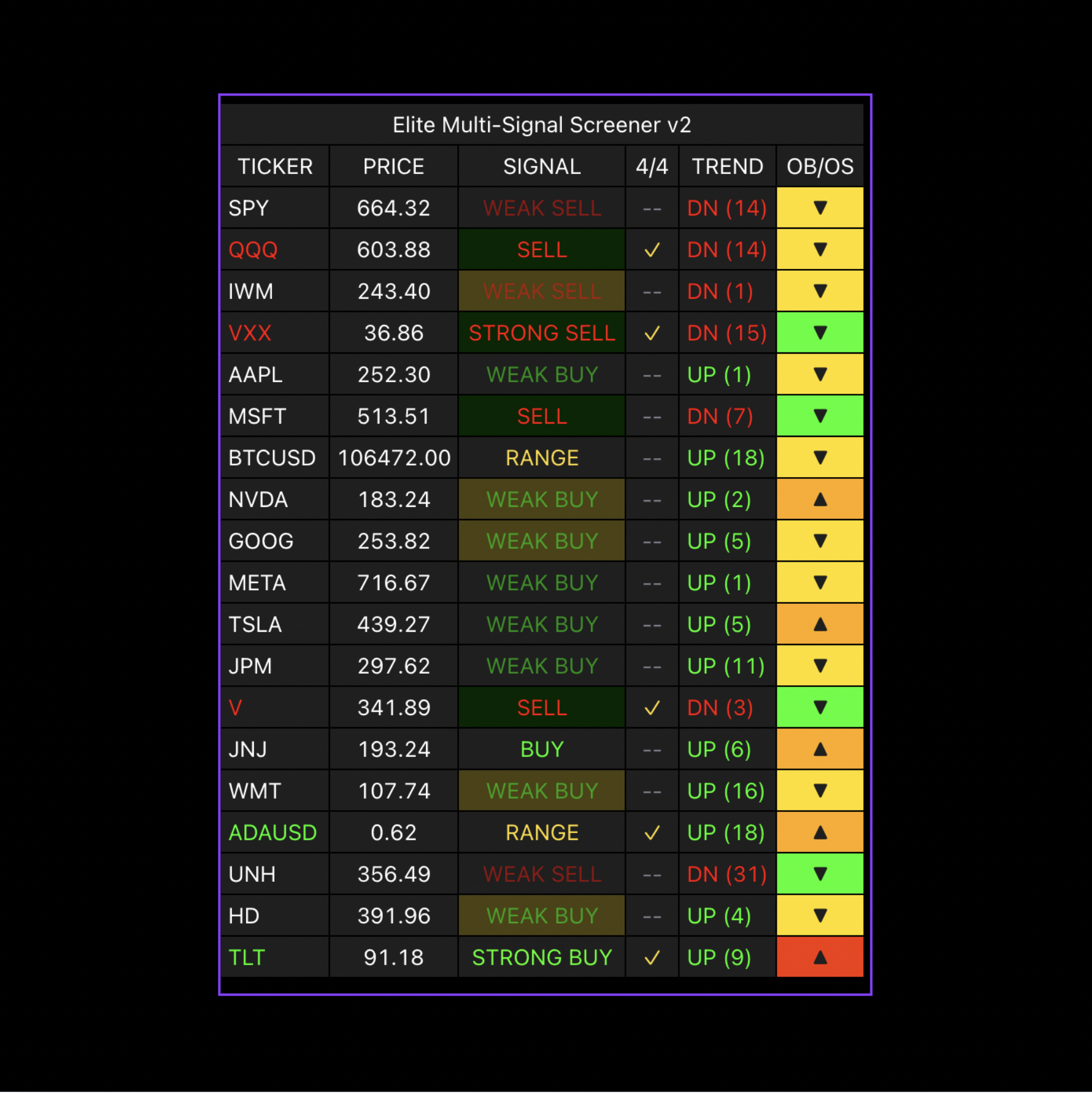Click the checkmark in the QQQ row
Screen dimensions: 1092x1093
pyautogui.click(x=652, y=250)
